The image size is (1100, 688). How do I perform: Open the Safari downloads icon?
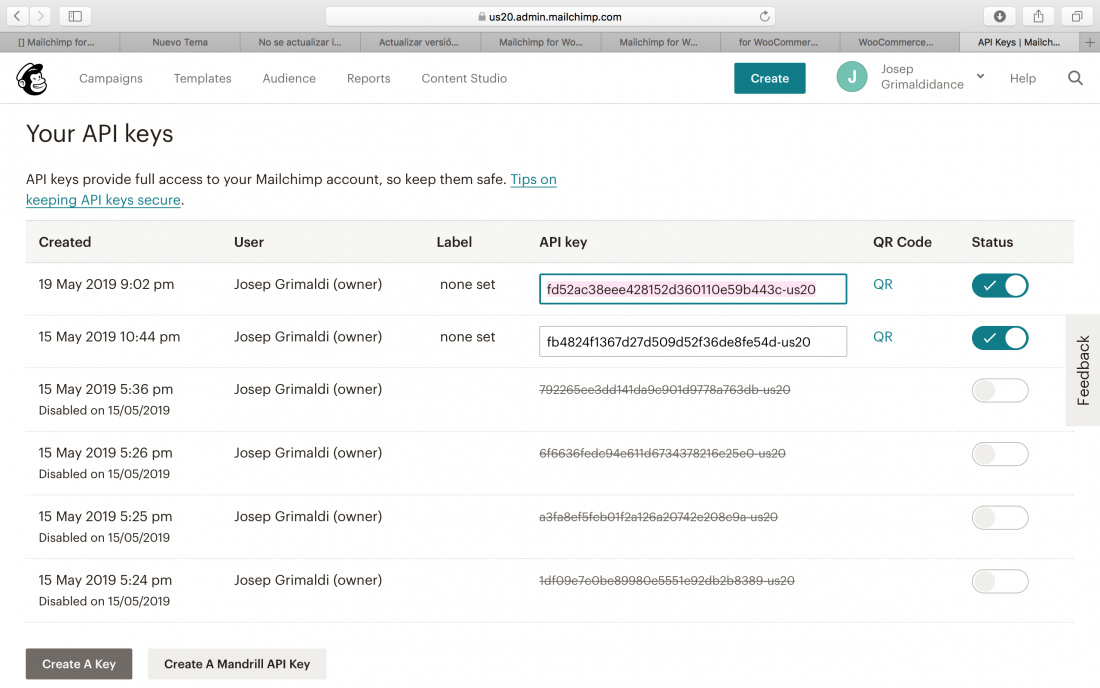coord(1000,16)
